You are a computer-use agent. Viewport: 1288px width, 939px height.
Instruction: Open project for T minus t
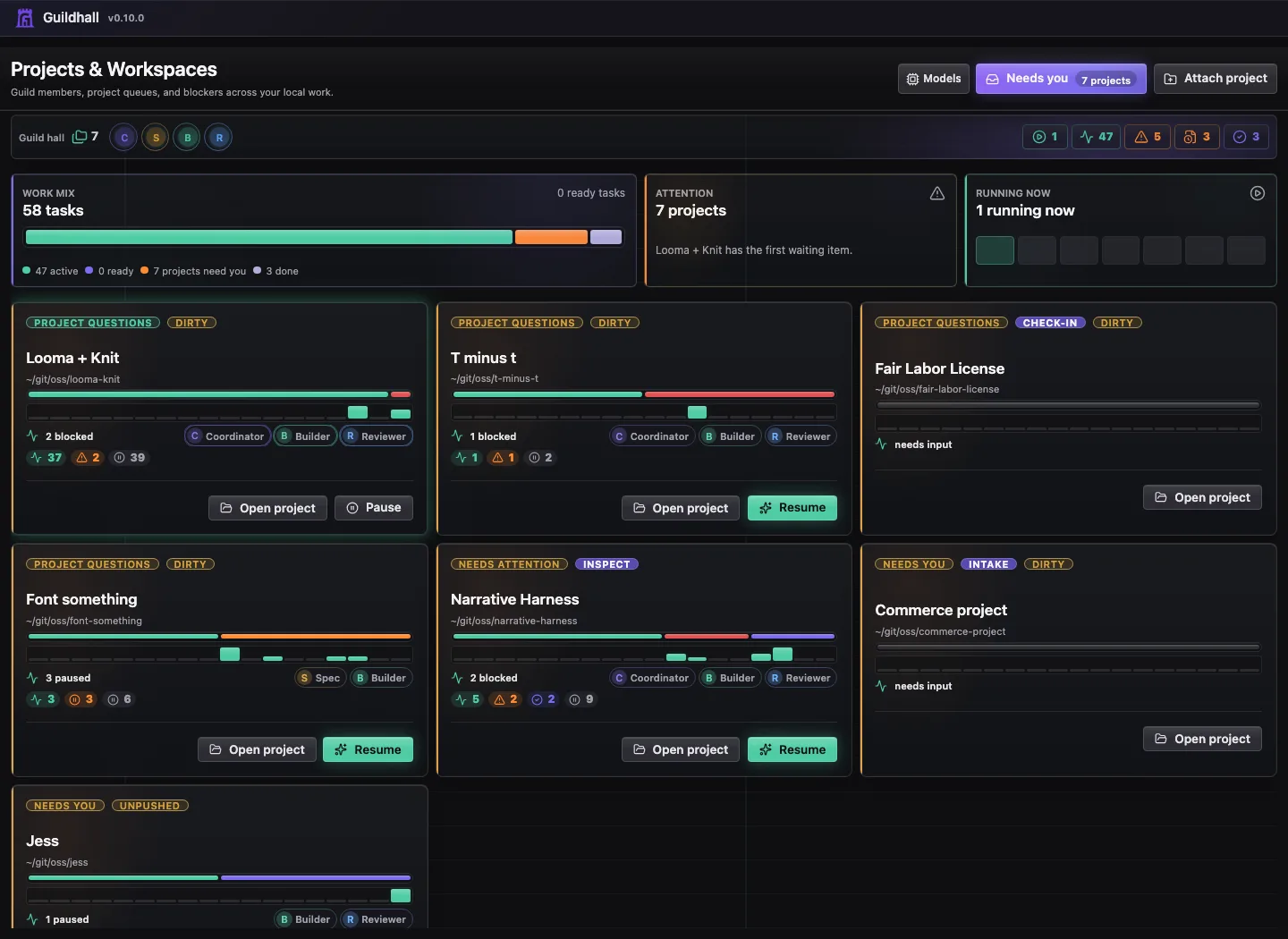pyautogui.click(x=681, y=508)
